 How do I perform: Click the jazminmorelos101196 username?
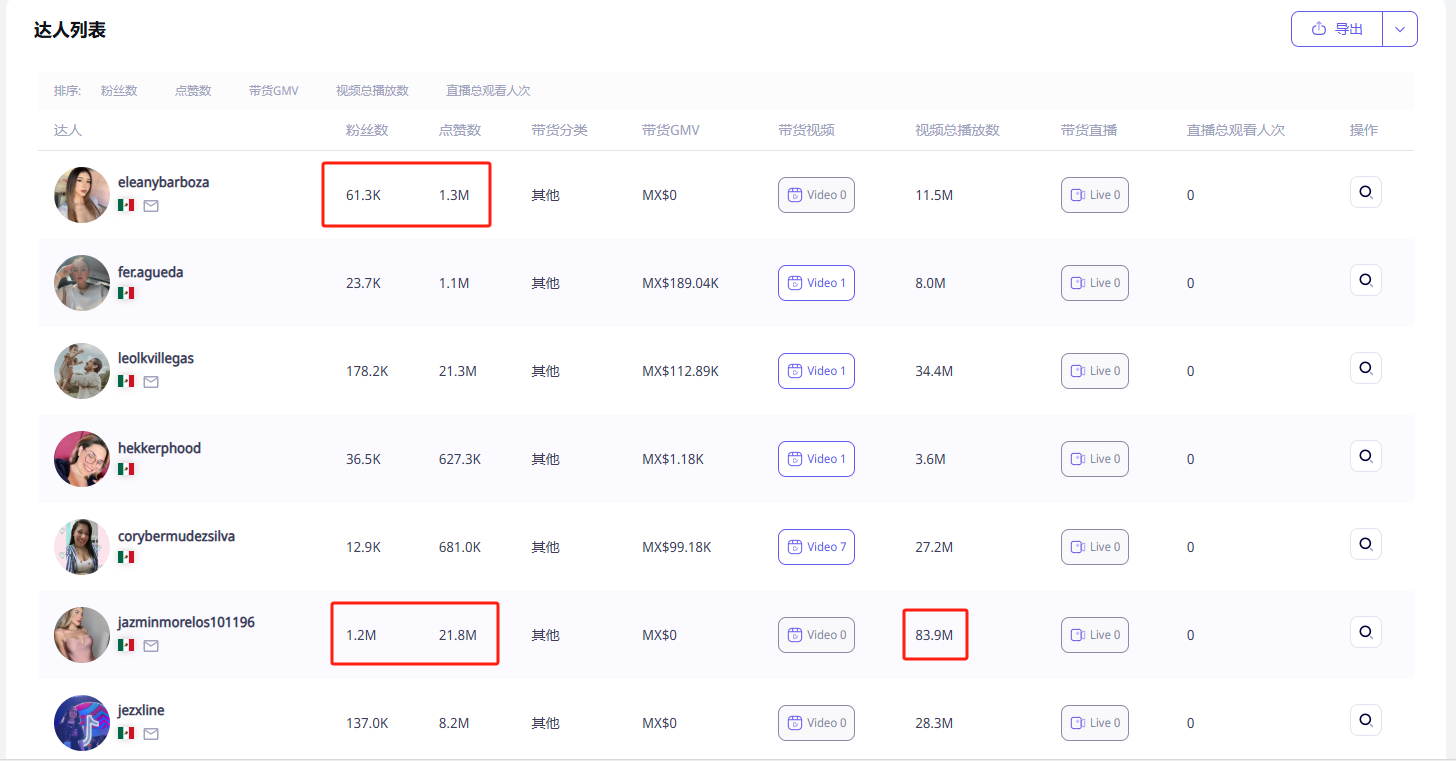[x=186, y=622]
